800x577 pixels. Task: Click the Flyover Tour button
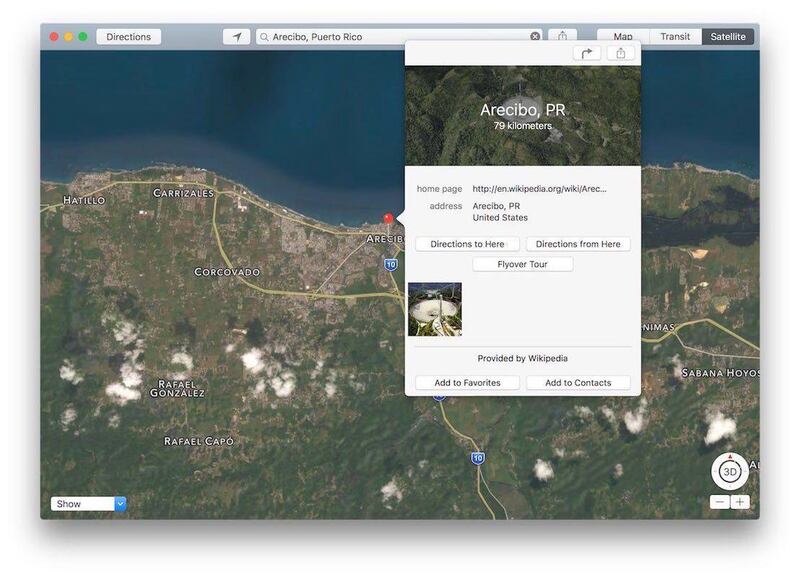click(x=523, y=264)
